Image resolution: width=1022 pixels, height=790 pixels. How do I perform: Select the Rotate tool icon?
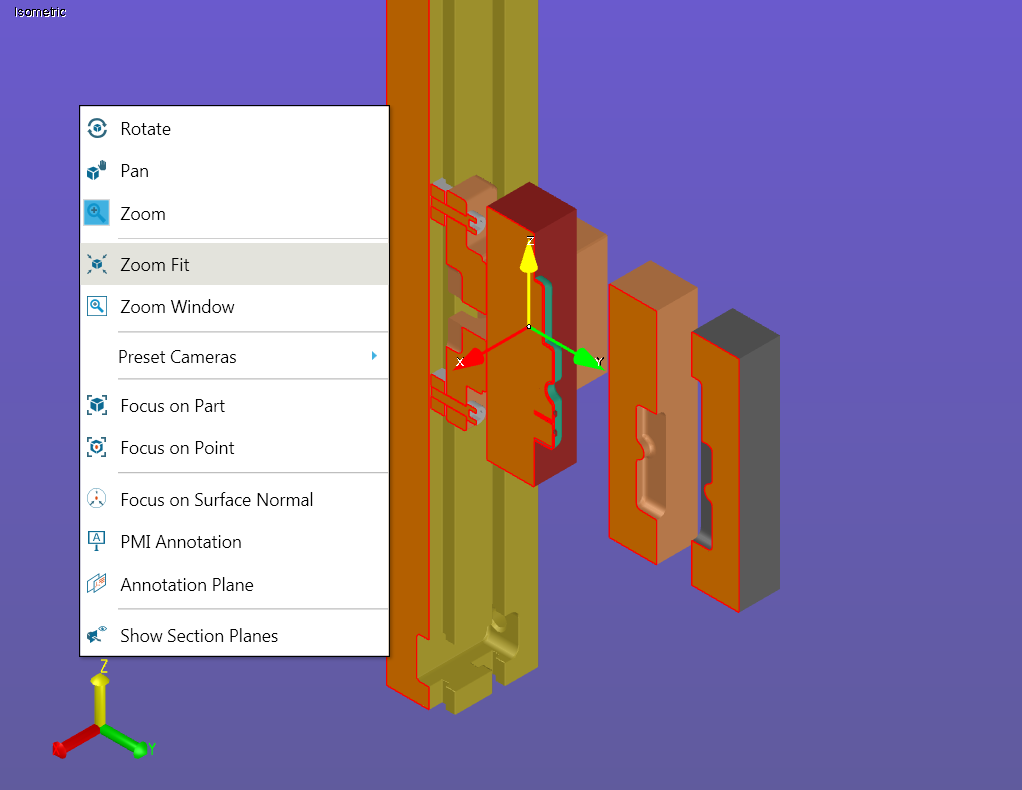pos(97,128)
